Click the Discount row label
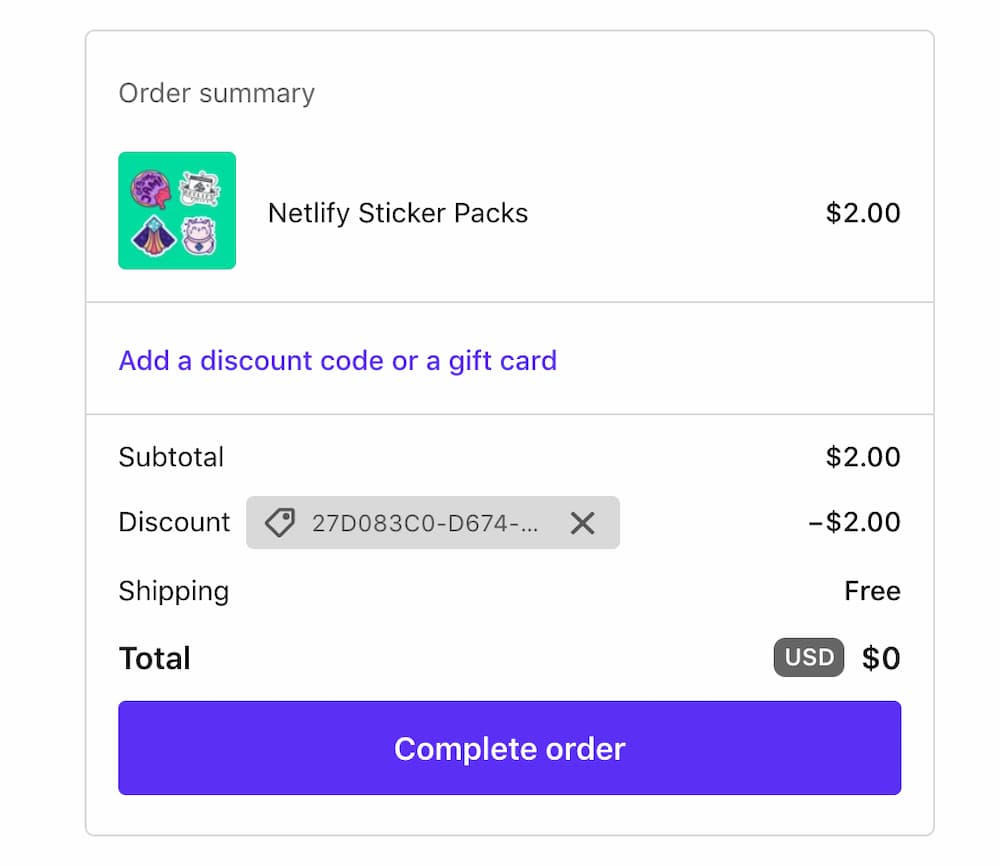Screen dimensions: 1000x866 click(174, 522)
